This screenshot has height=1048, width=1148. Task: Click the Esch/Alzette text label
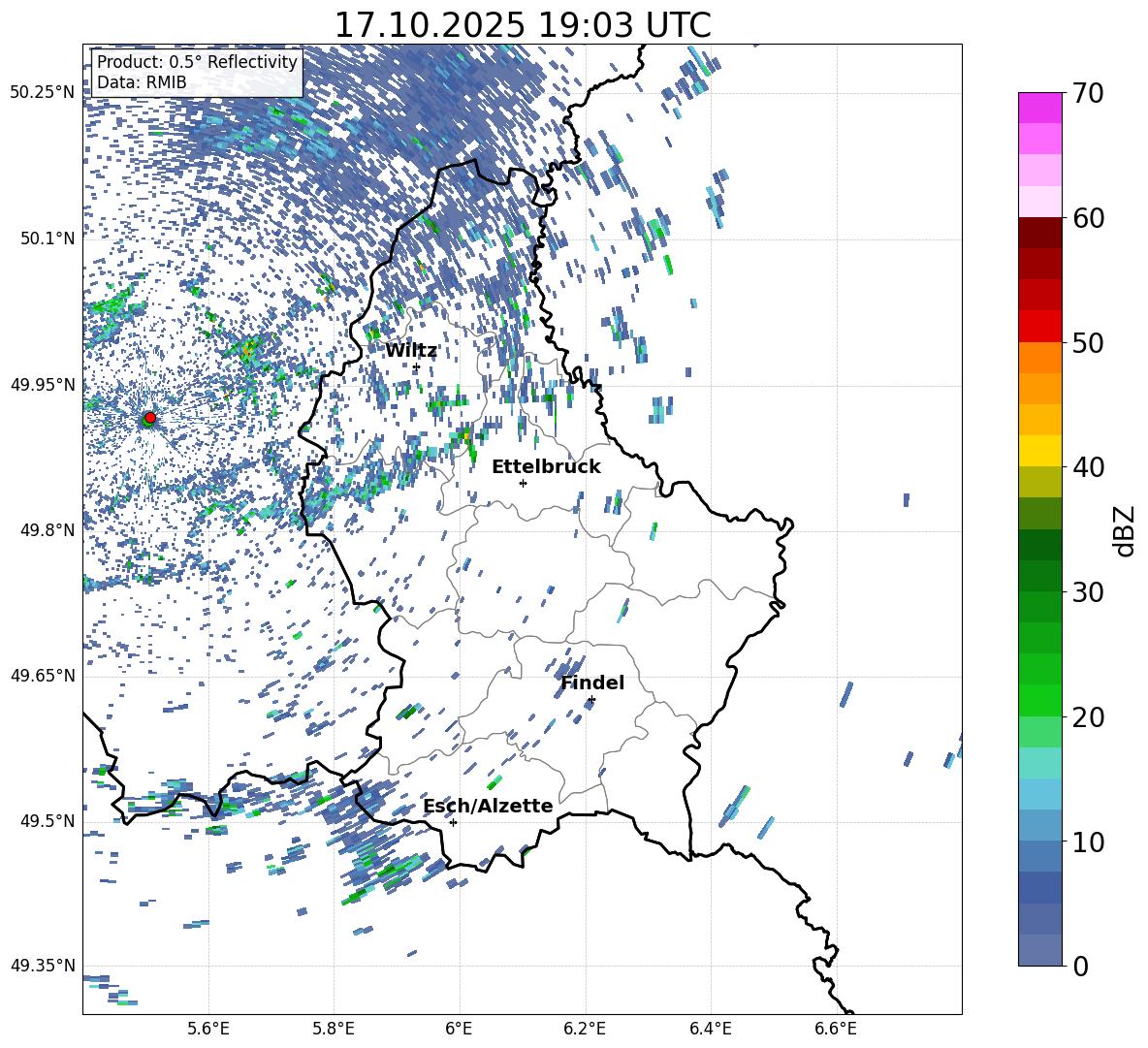[x=488, y=806]
